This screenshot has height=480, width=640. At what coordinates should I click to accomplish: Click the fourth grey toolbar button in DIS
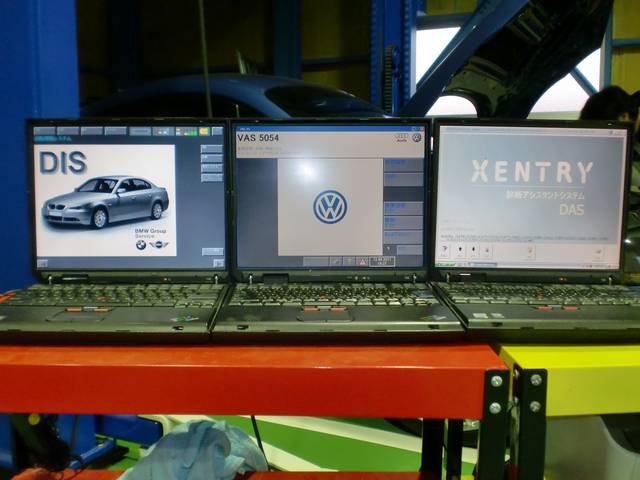116,131
